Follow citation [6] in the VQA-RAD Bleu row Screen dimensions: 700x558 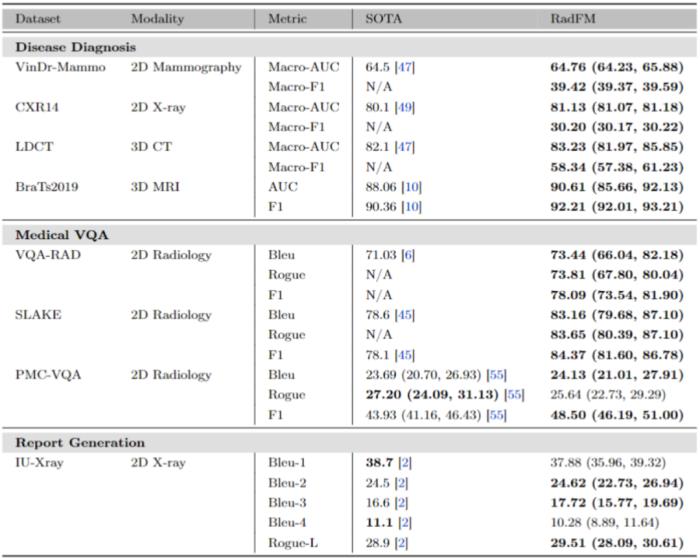pyautogui.click(x=408, y=255)
